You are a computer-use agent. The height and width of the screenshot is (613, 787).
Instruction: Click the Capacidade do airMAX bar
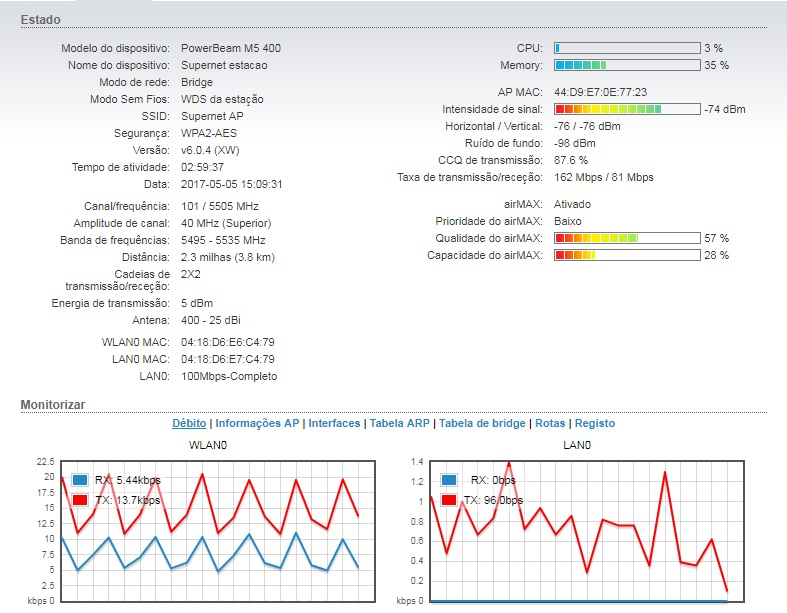pyautogui.click(x=626, y=256)
